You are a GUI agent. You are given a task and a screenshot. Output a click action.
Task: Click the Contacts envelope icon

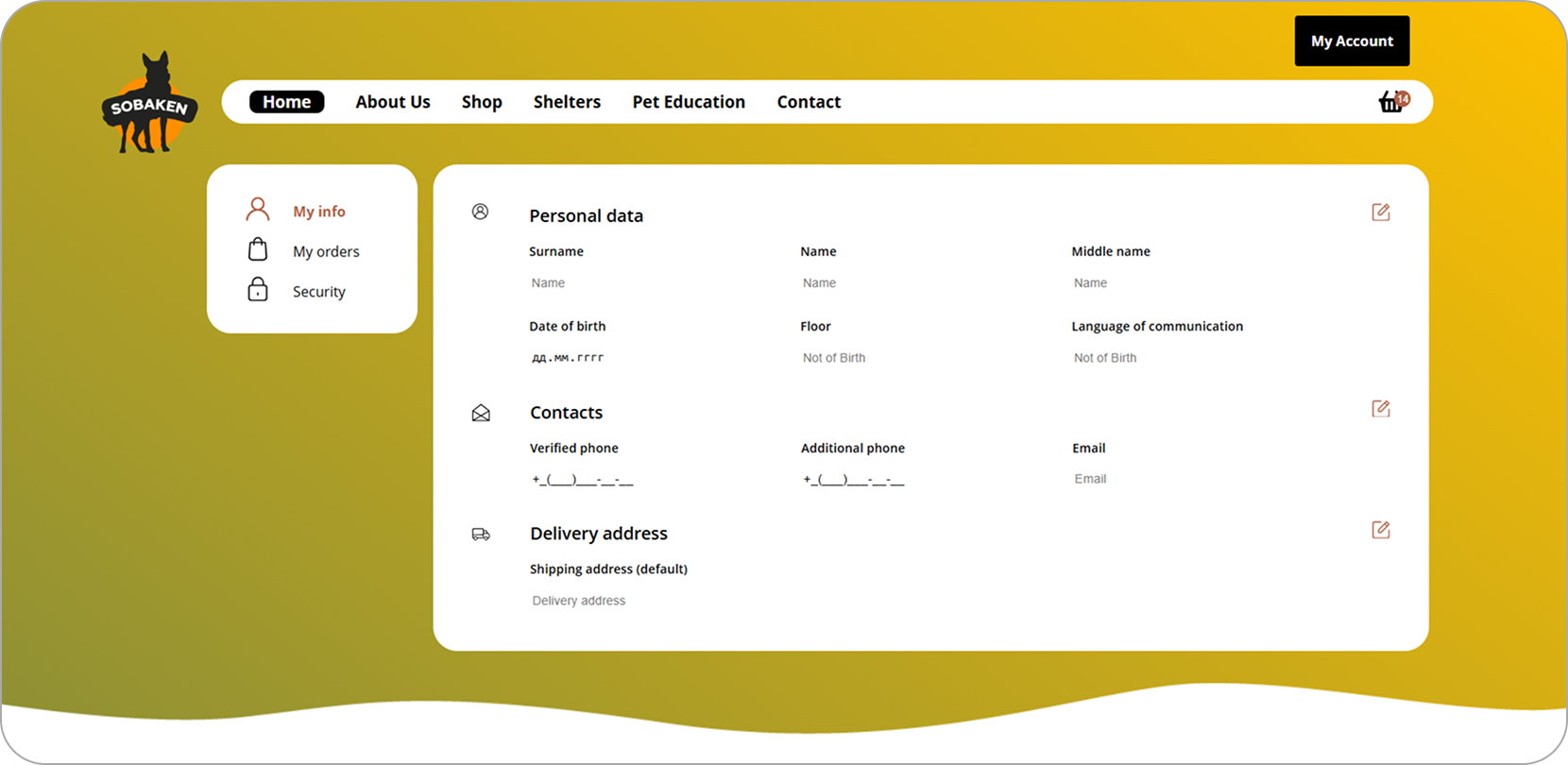481,413
